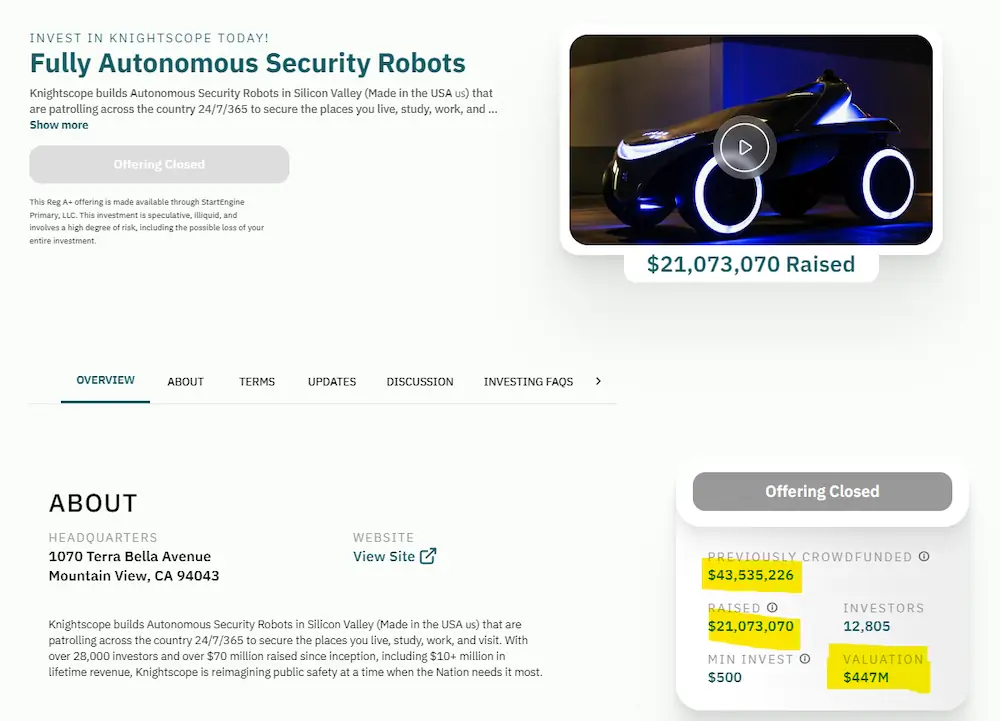Screen dimensions: 1000x721
Task: Open the Terms tab
Action: click(257, 382)
